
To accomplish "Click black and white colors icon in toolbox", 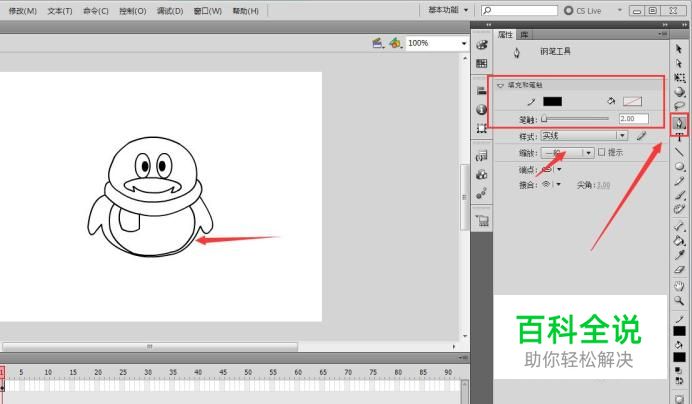I will tap(679, 370).
